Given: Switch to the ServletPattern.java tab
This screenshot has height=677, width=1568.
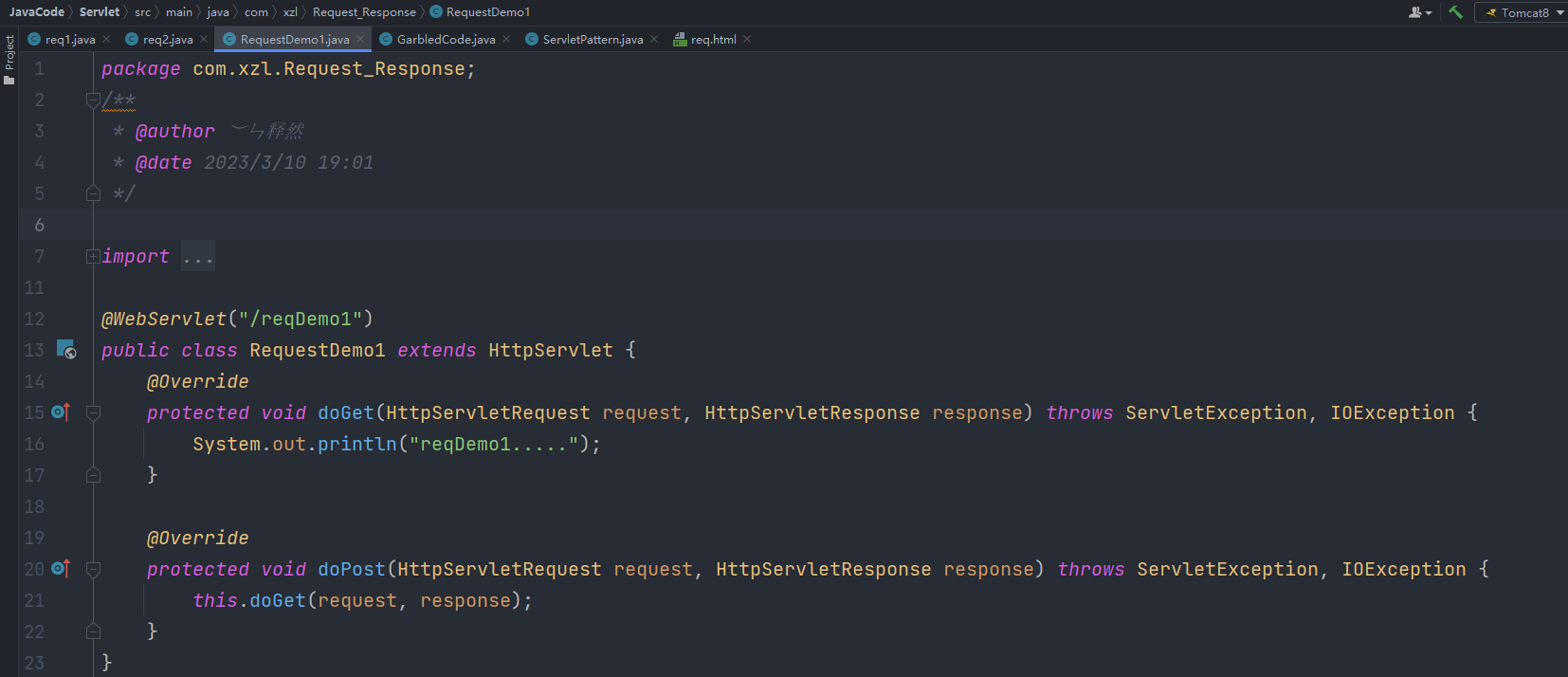Looking at the screenshot, I should (x=592, y=39).
